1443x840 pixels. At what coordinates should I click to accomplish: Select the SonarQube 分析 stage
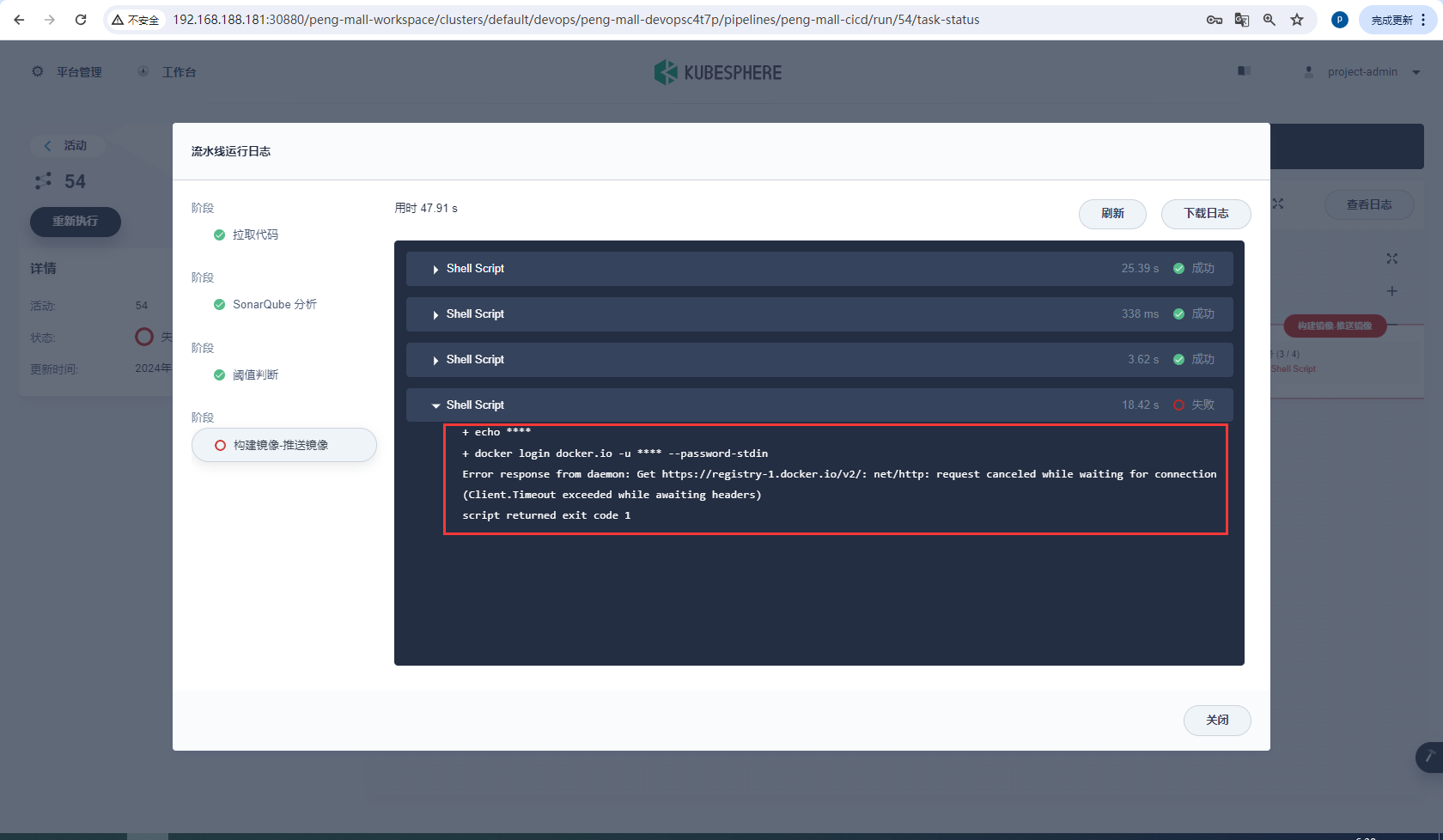point(265,304)
